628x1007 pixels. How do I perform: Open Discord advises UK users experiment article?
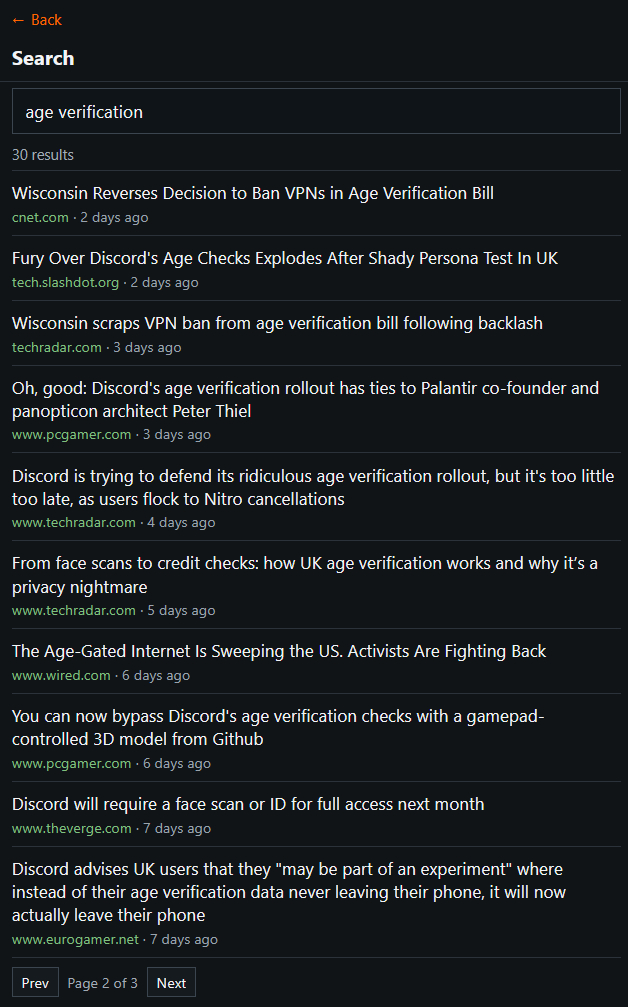(x=289, y=891)
